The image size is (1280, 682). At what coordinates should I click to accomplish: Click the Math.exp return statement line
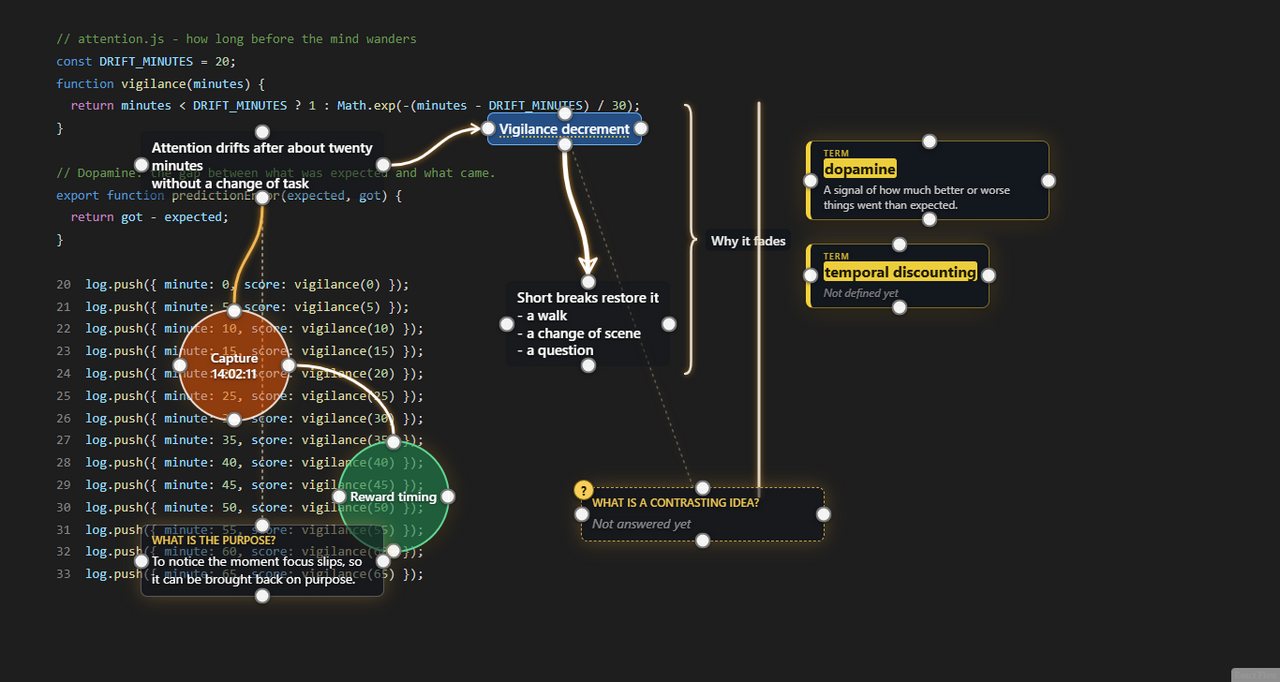pos(355,105)
